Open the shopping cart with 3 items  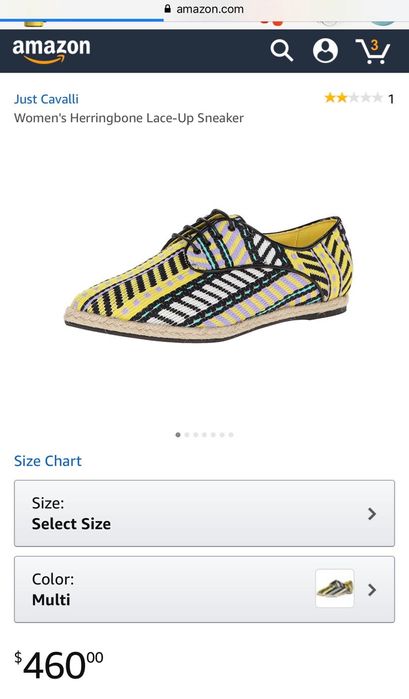(372, 51)
